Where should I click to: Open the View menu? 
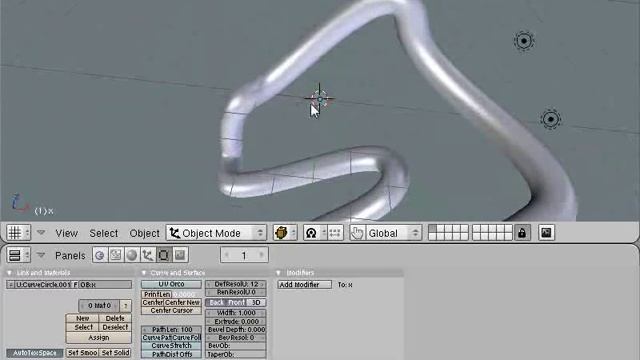coord(67,233)
